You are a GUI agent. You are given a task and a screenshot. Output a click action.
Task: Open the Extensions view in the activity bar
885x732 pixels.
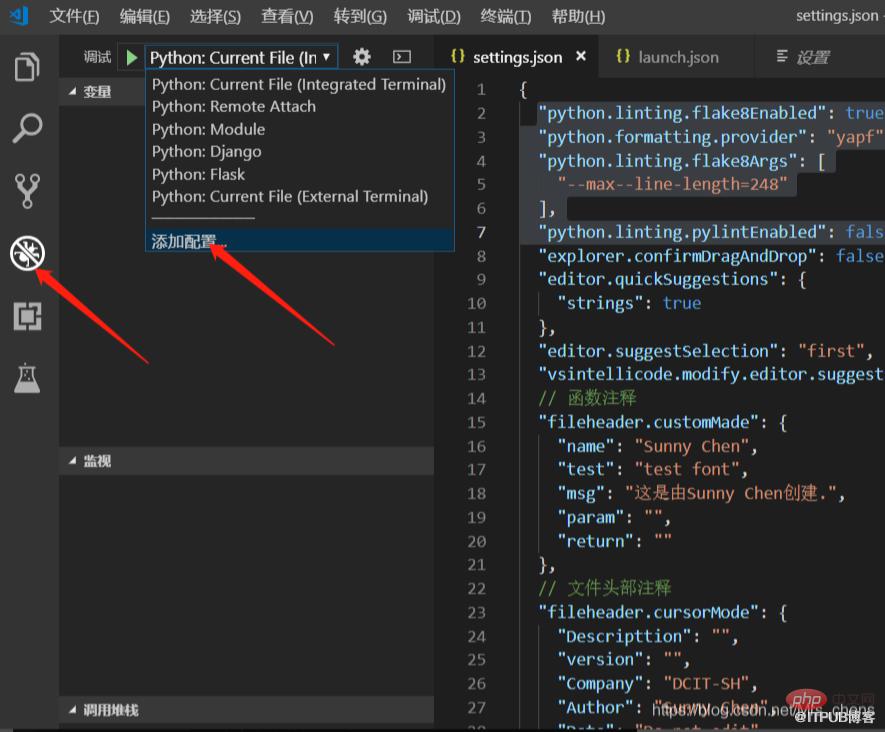[x=27, y=315]
